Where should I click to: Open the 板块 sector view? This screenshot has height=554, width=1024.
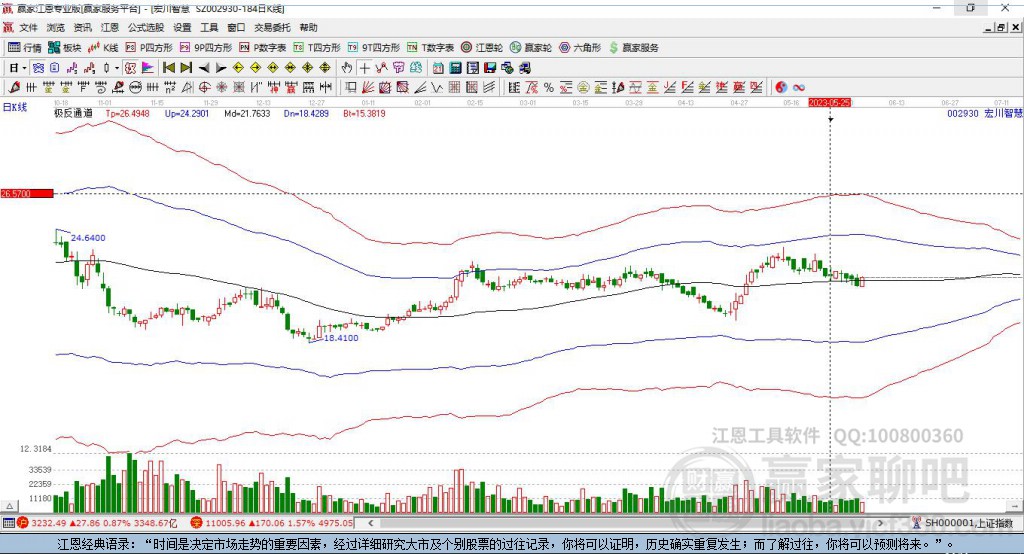point(64,48)
